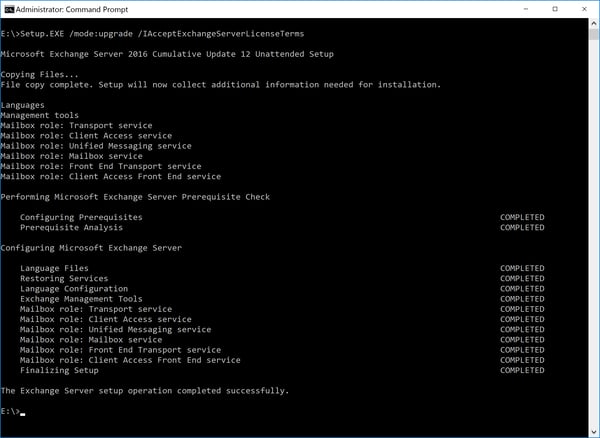Click the 'Exchange Management Tools' line
This screenshot has width=600, height=438.
coord(81,299)
